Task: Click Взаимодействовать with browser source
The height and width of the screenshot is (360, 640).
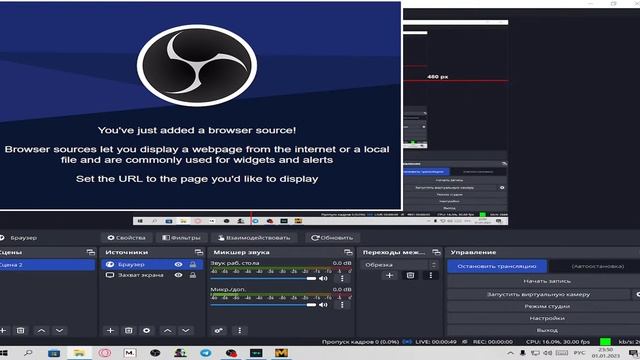Action: click(254, 238)
